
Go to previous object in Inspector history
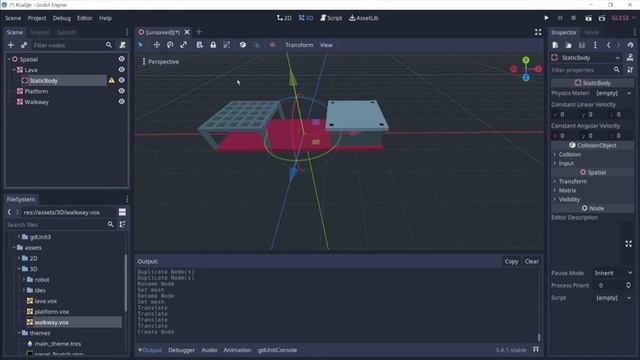coord(609,45)
